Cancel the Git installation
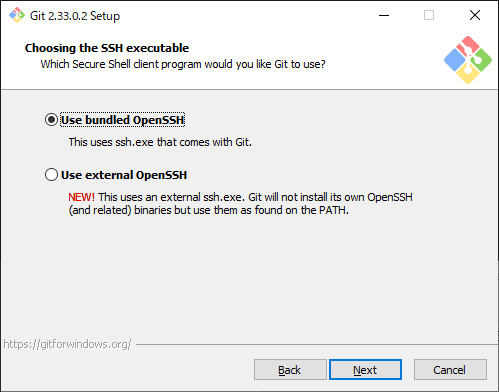This screenshot has height=392, width=499. (x=450, y=370)
